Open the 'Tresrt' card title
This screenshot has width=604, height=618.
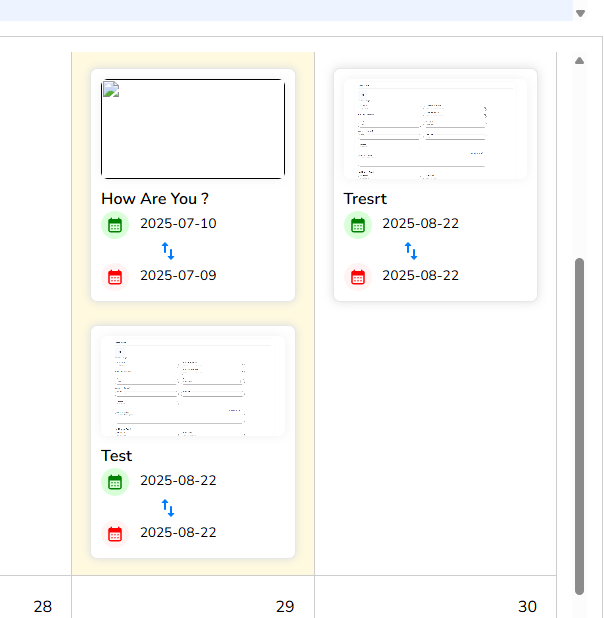(365, 198)
